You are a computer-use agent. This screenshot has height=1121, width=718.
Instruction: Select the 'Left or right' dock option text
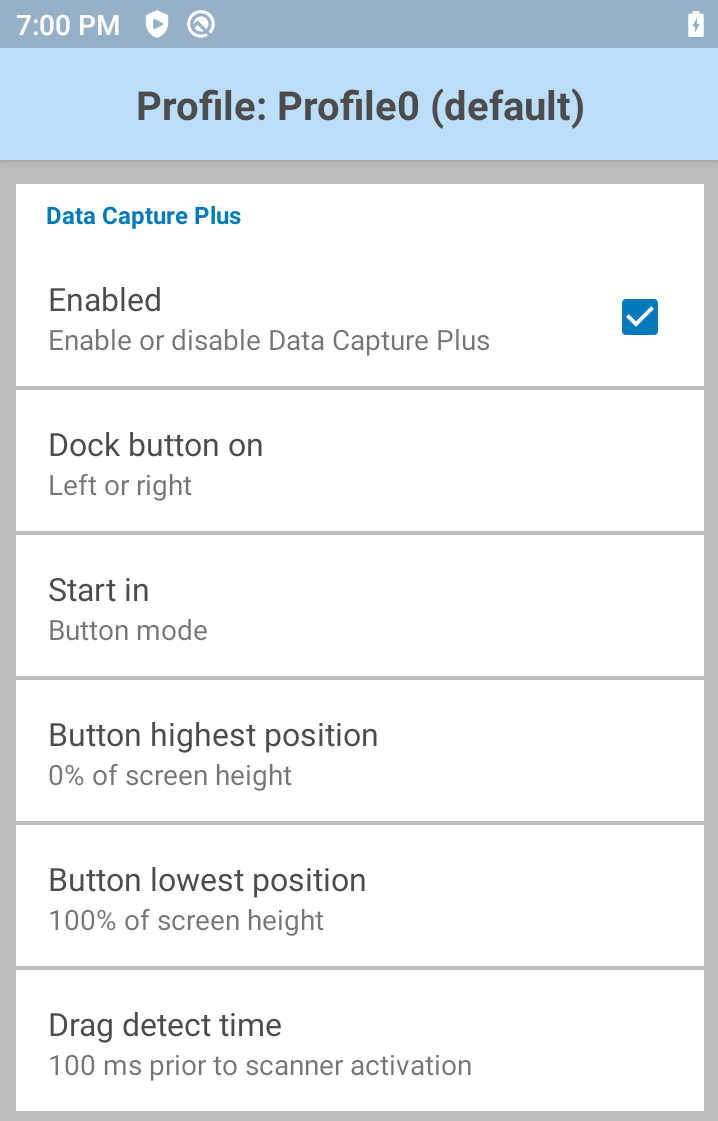pyautogui.click(x=120, y=486)
